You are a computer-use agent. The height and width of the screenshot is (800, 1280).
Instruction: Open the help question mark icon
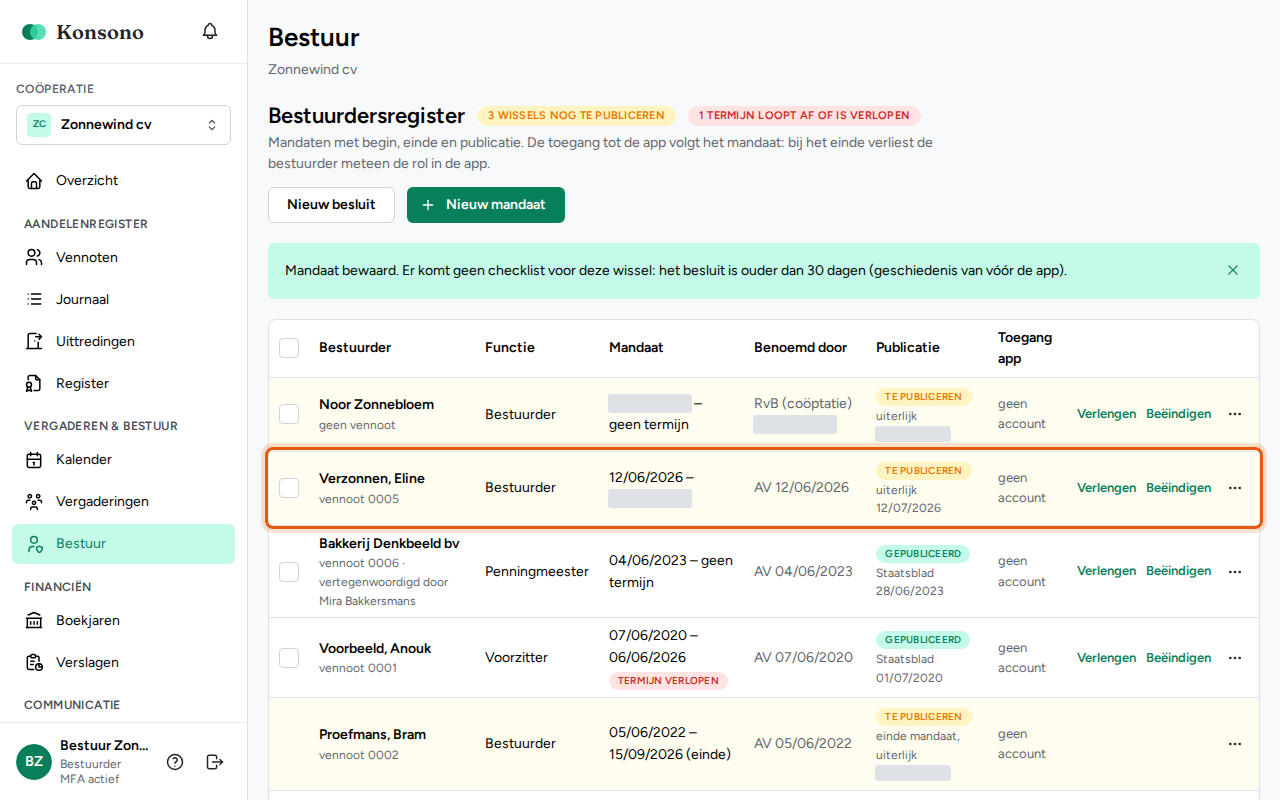point(175,762)
